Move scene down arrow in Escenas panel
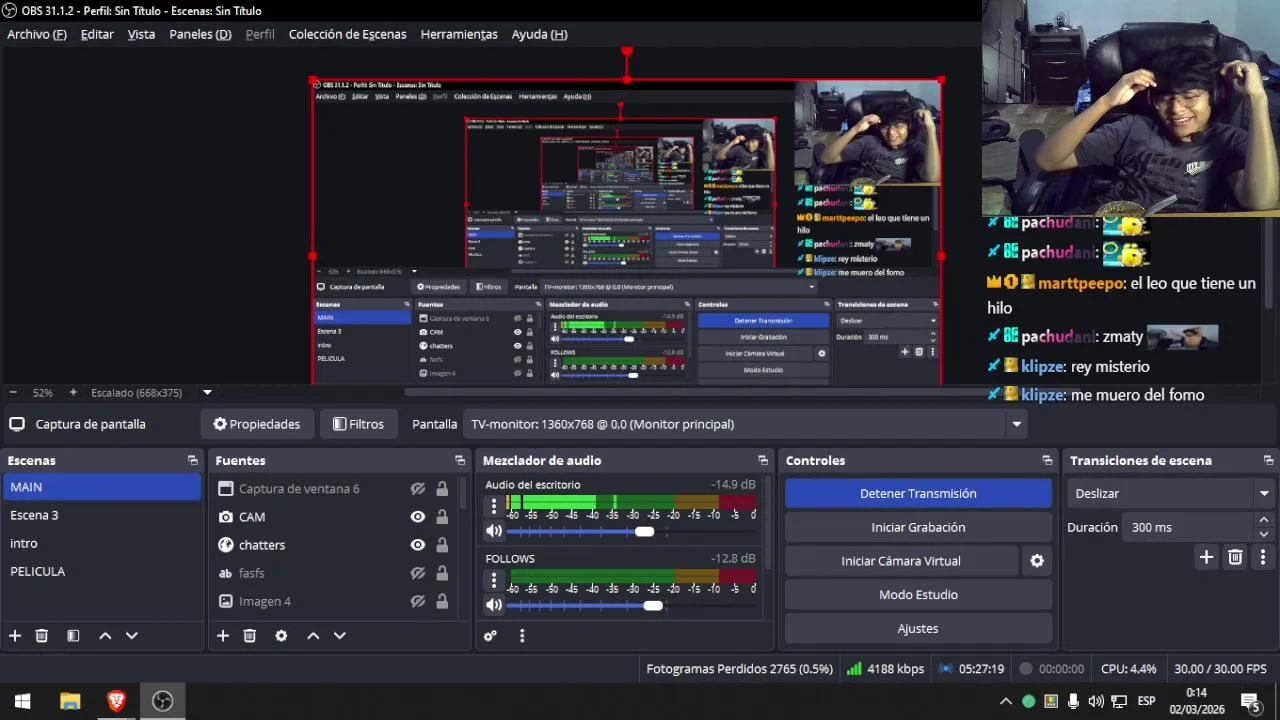 pyautogui.click(x=131, y=636)
